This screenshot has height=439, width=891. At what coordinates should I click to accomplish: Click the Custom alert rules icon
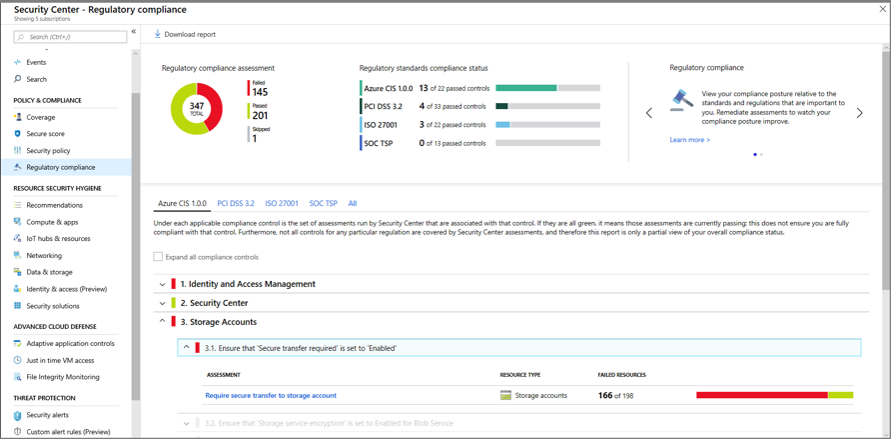[x=18, y=432]
